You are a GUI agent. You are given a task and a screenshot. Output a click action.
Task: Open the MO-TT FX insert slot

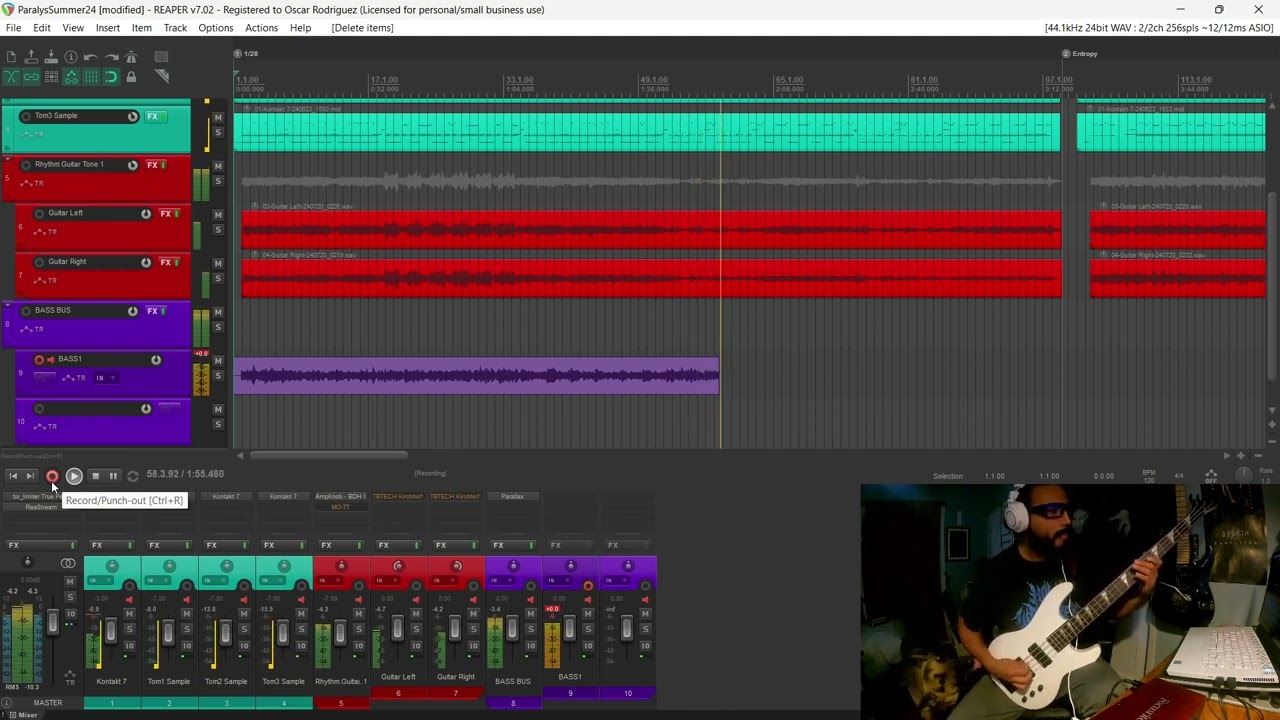click(340, 507)
